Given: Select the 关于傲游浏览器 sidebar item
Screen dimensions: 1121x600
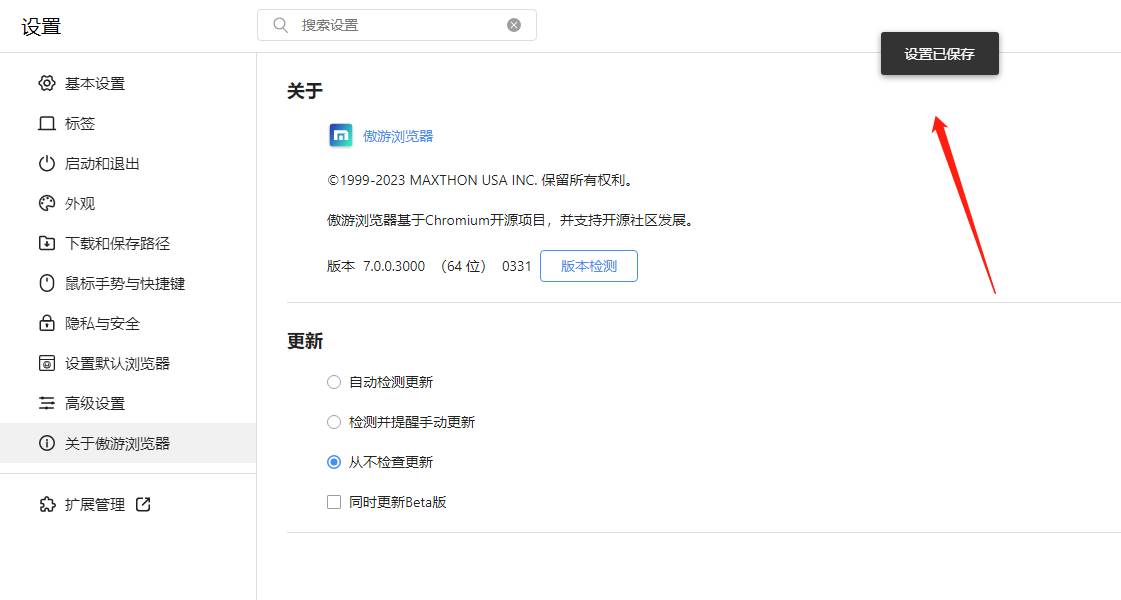Looking at the screenshot, I should [x=128, y=443].
